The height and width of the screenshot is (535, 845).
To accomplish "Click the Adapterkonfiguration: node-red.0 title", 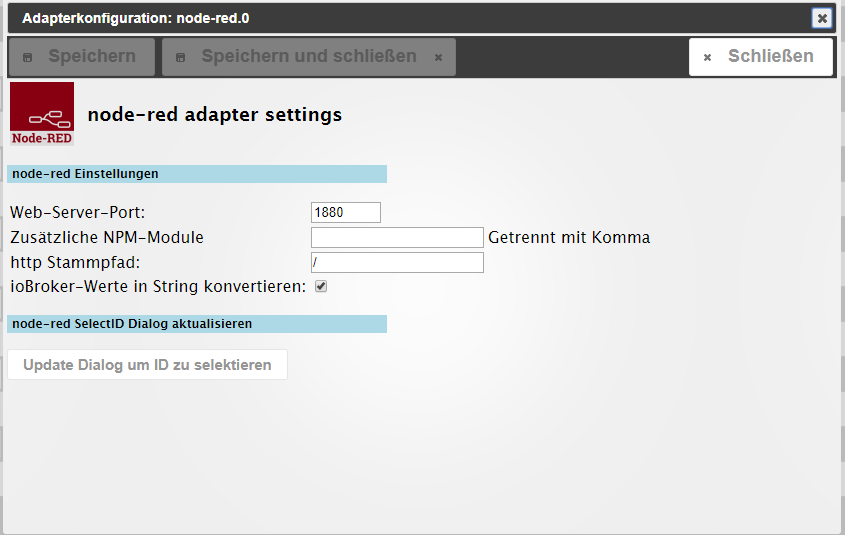I will click(x=135, y=18).
